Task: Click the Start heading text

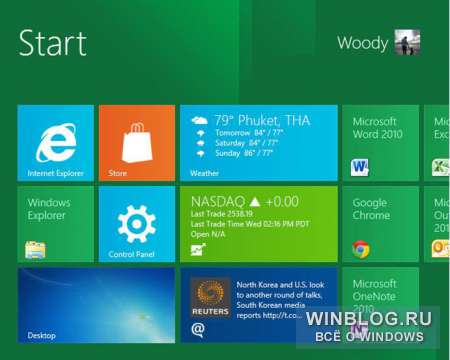Action: tap(53, 43)
